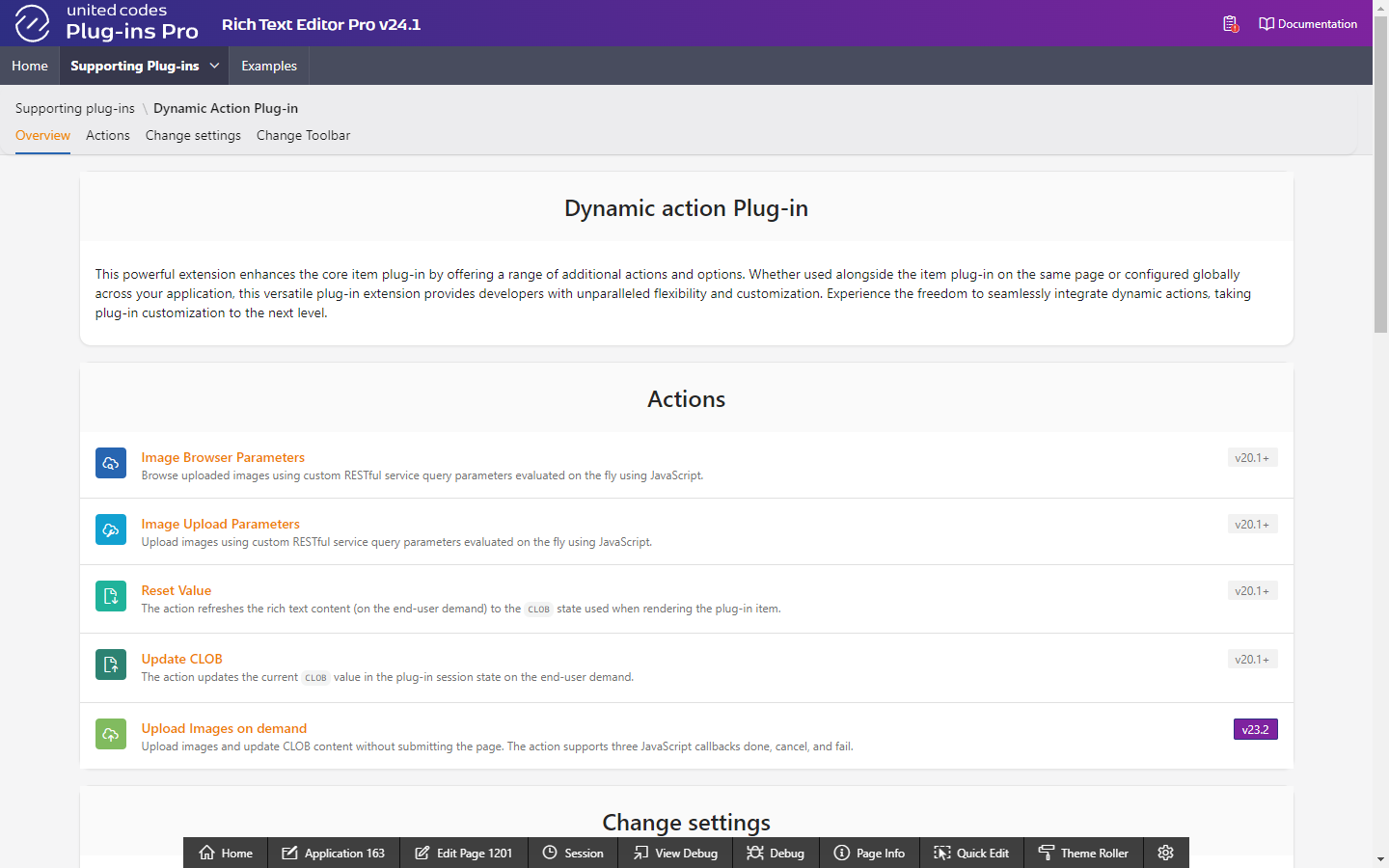Image resolution: width=1389 pixels, height=868 pixels.
Task: Click the scrollbar up arrow
Action: click(1380, 7)
